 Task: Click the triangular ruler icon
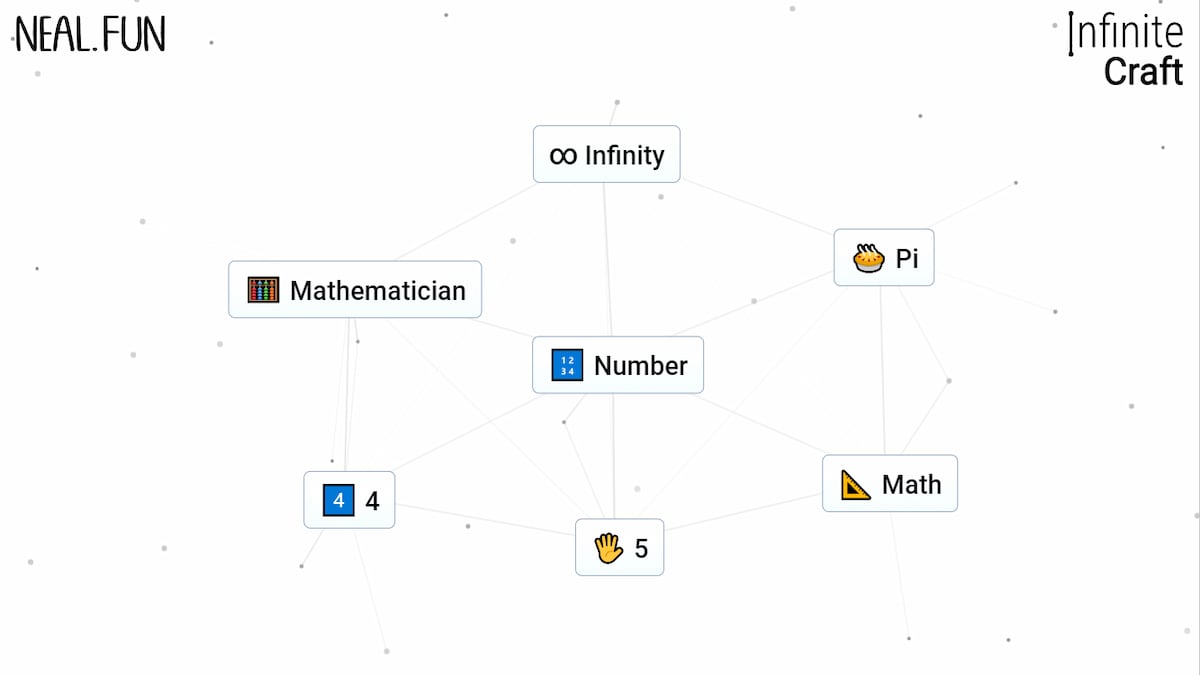[855, 485]
